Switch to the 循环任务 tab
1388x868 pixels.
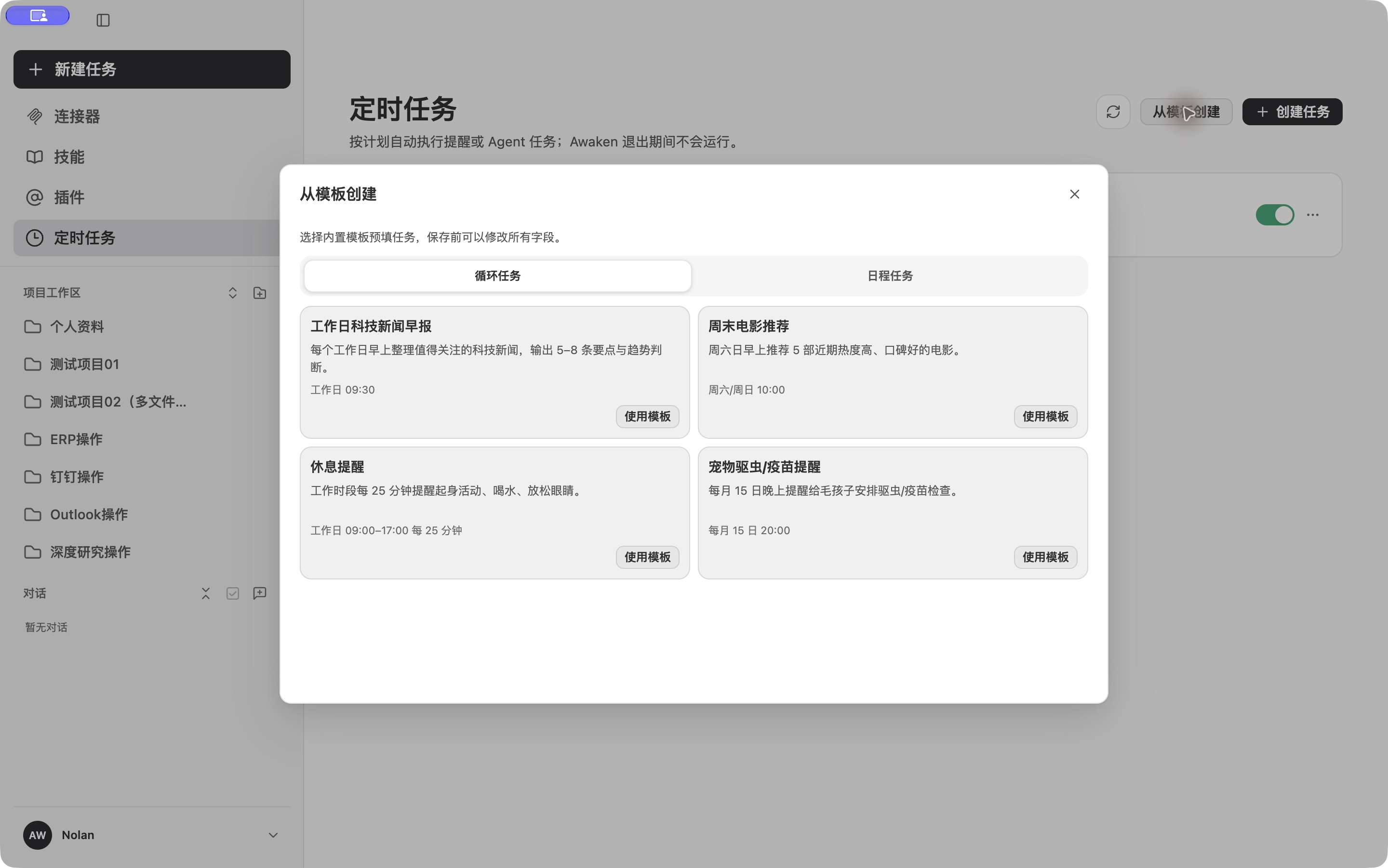(497, 276)
